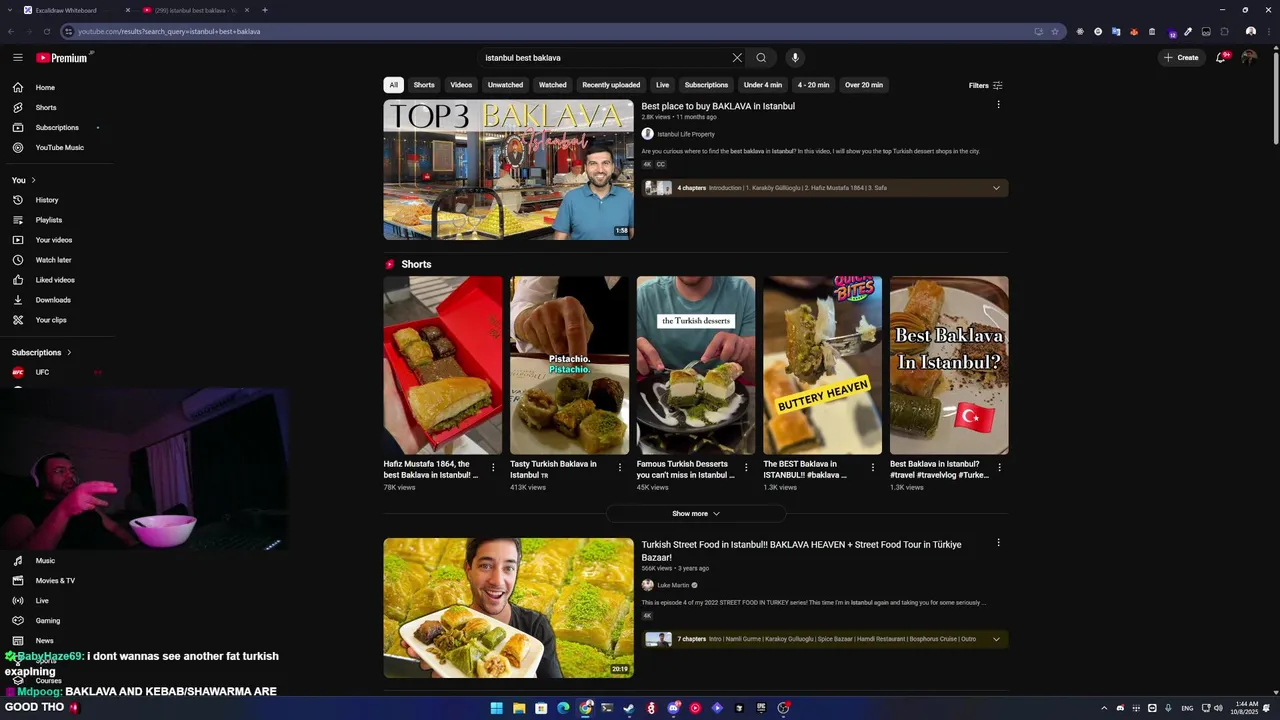Open the YouTube hamburger guide menu

[x=18, y=58]
